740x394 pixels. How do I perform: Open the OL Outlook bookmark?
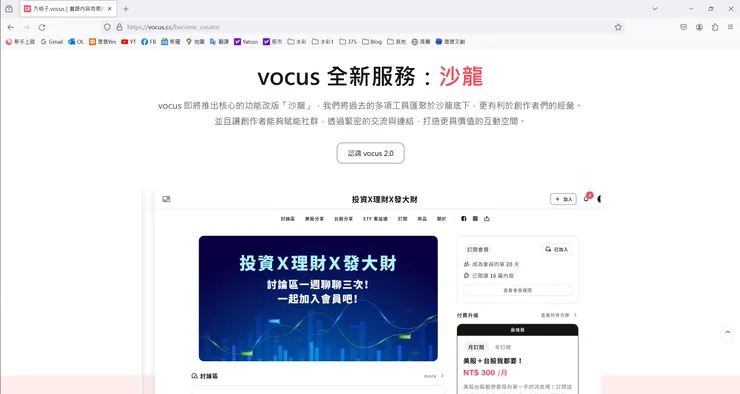click(76, 42)
